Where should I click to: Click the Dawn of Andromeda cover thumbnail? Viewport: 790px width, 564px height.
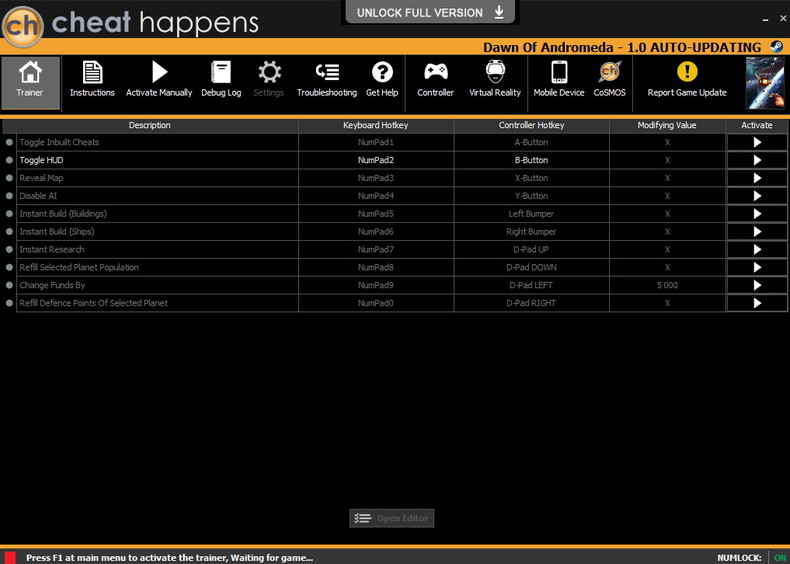point(765,83)
